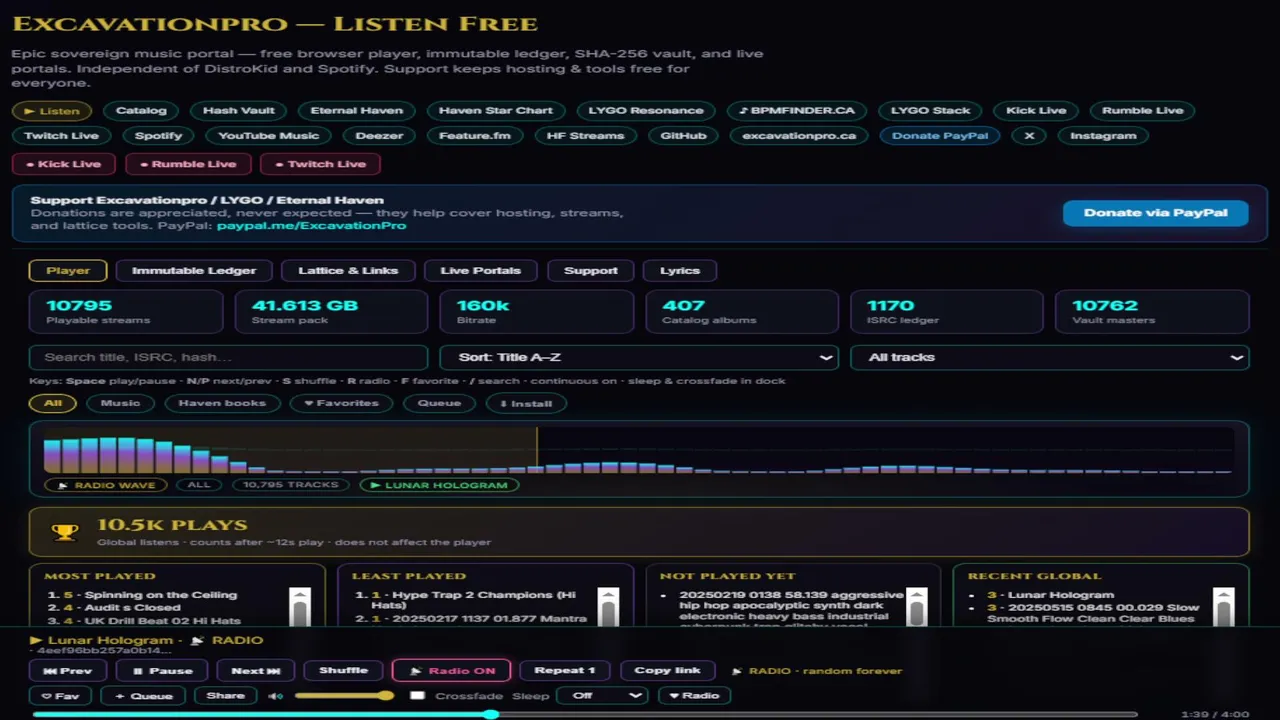Enable the Crossfade checkbox

pyautogui.click(x=418, y=696)
